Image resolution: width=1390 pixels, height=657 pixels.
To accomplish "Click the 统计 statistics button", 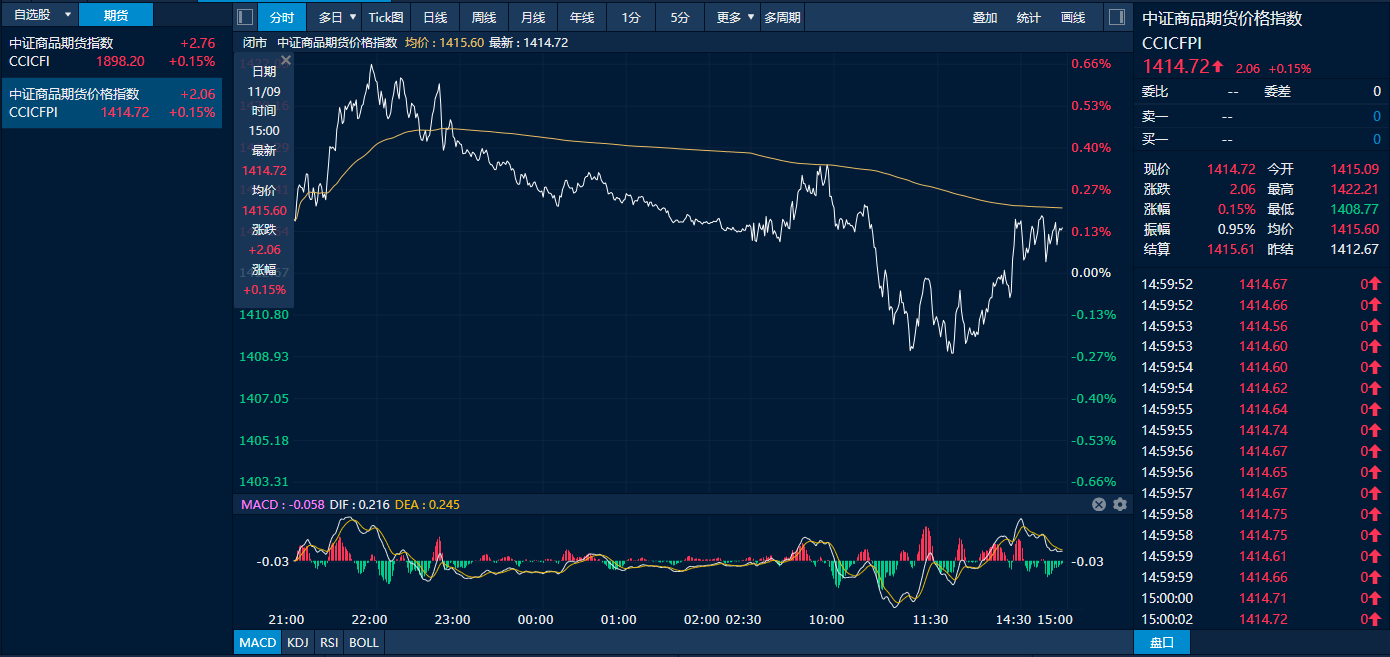I will point(1029,17).
